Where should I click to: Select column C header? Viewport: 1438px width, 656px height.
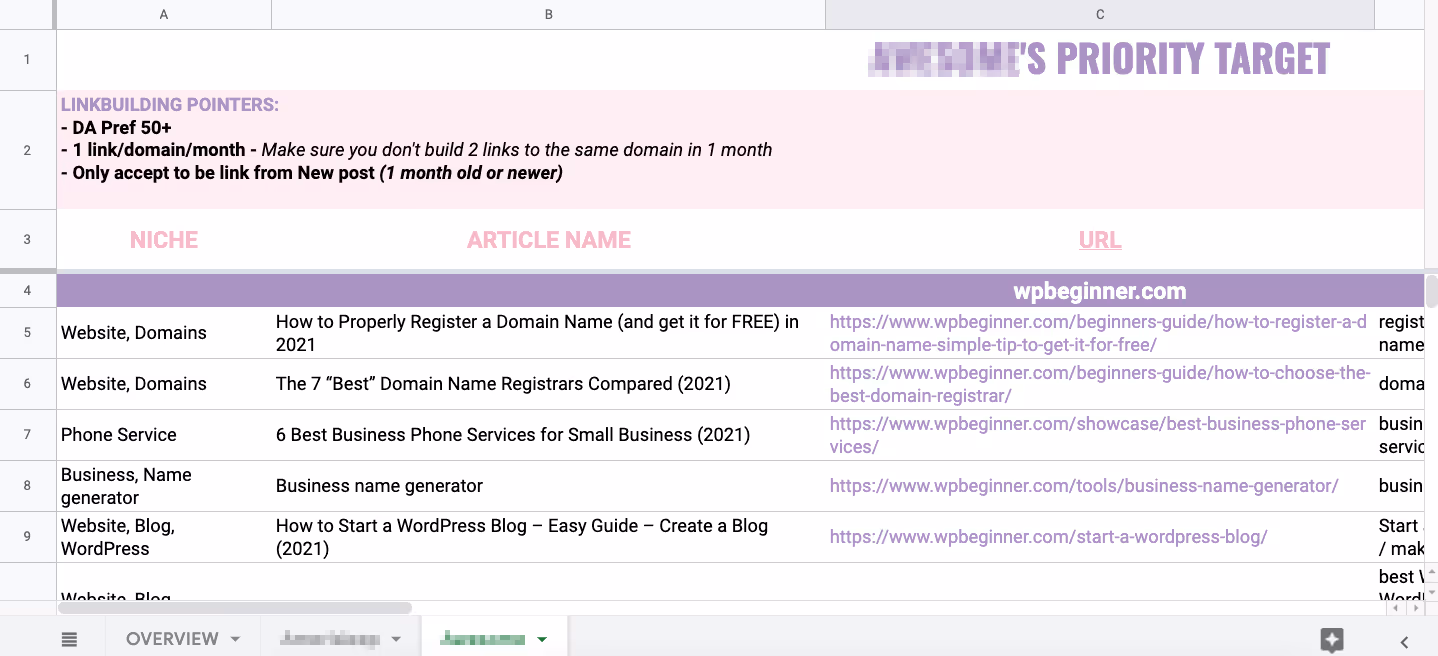pyautogui.click(x=1100, y=14)
